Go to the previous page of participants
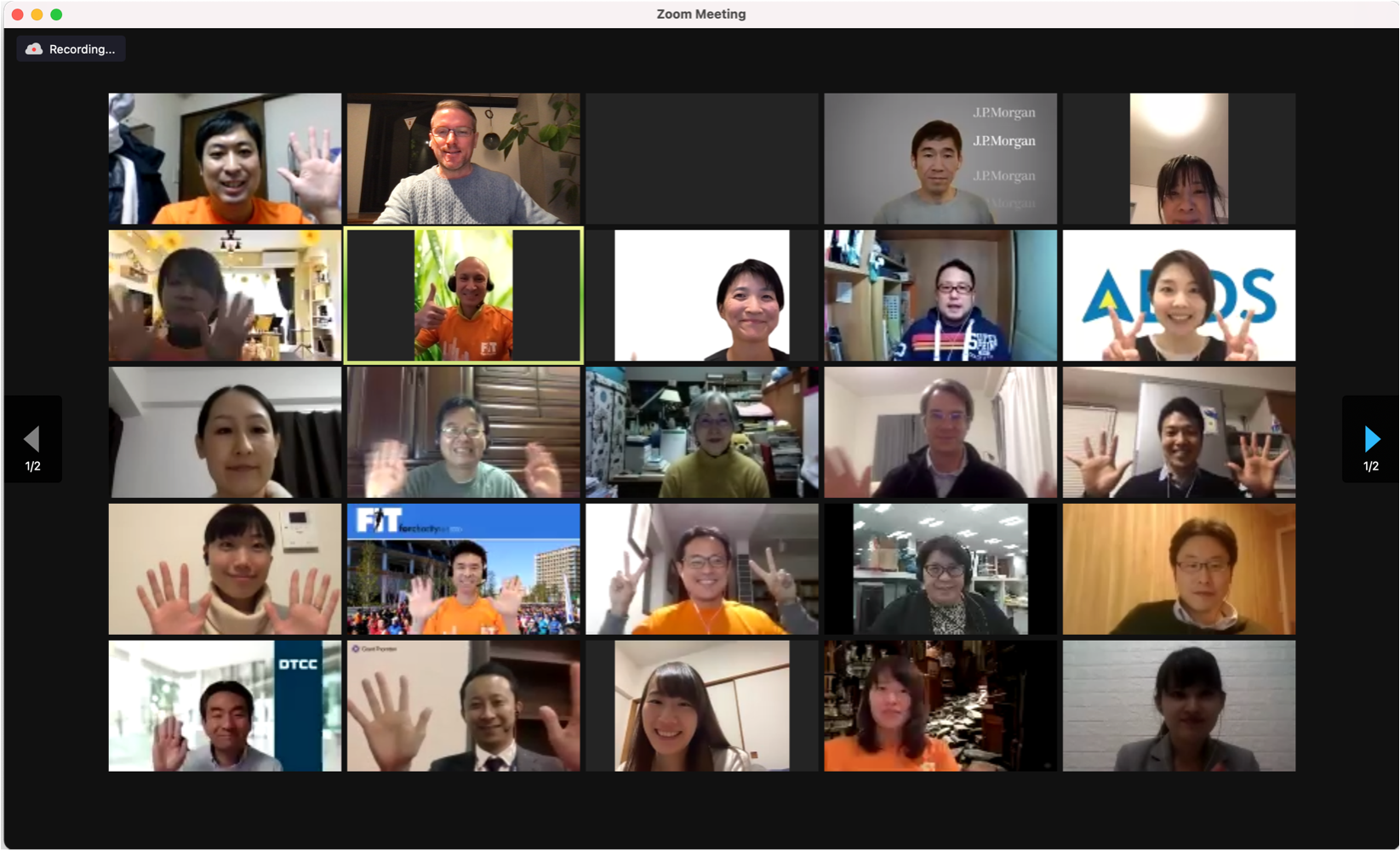1400x850 pixels. point(32,440)
